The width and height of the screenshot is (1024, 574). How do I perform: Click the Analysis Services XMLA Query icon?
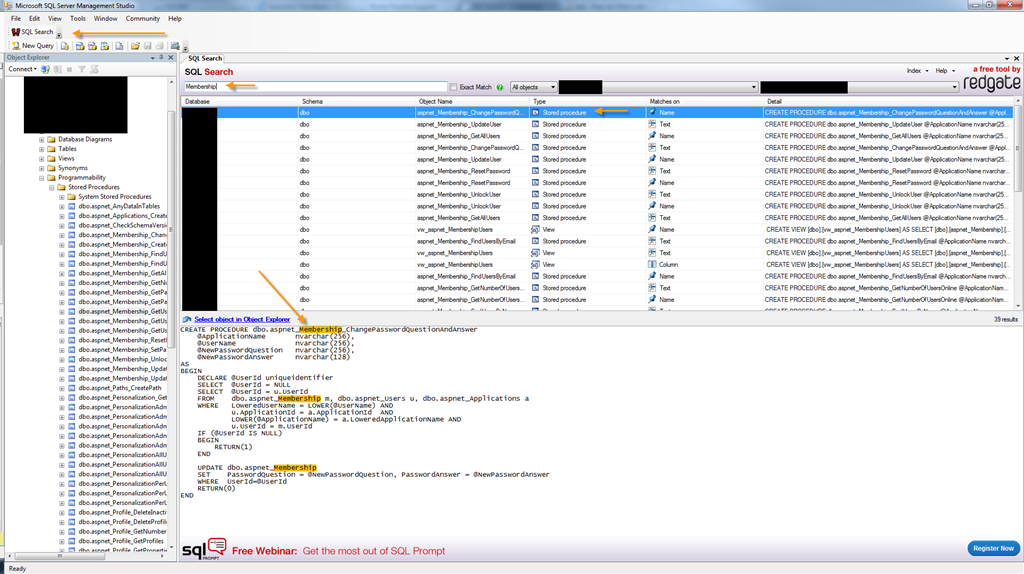pos(104,46)
